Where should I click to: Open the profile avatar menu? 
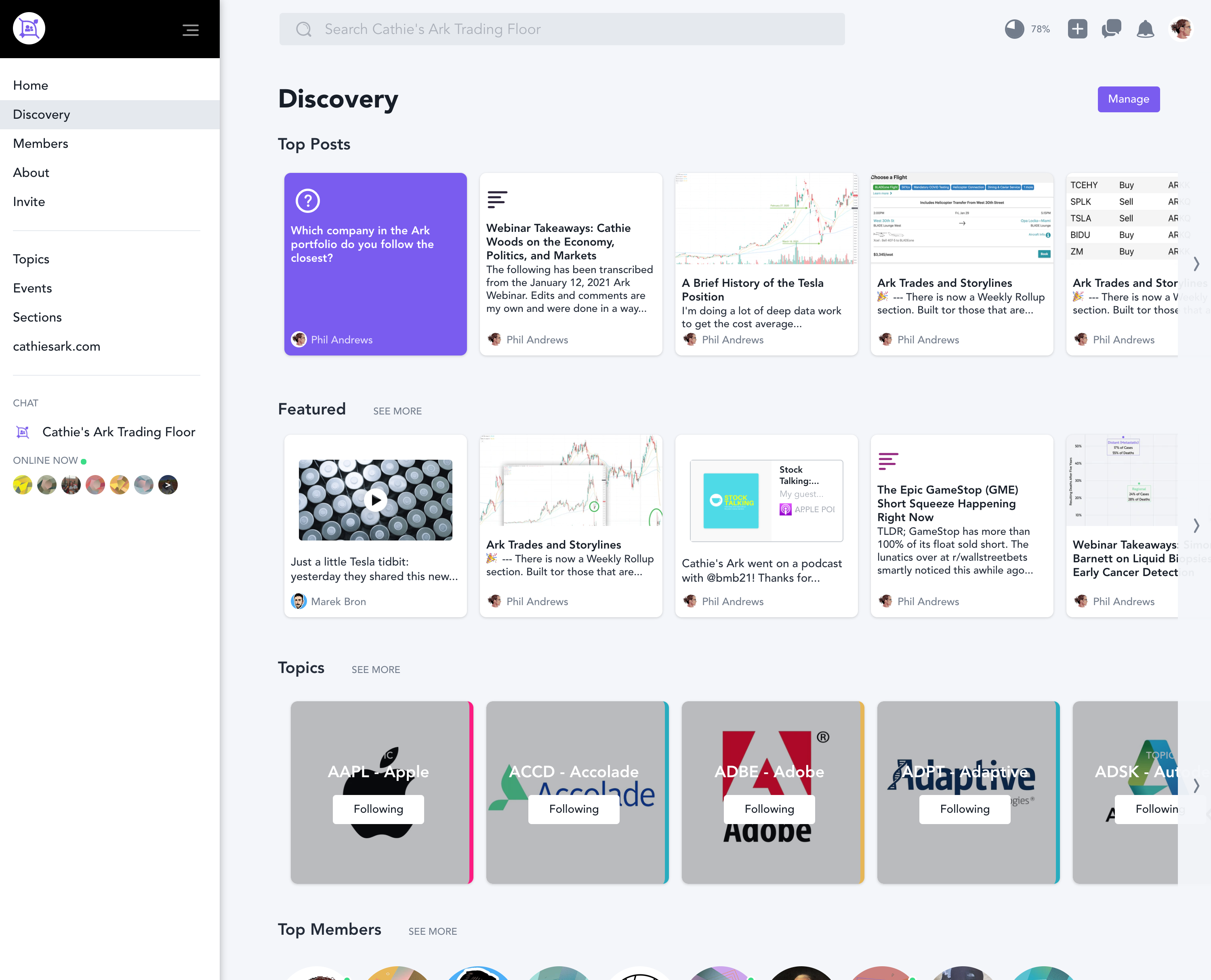[x=1181, y=29]
